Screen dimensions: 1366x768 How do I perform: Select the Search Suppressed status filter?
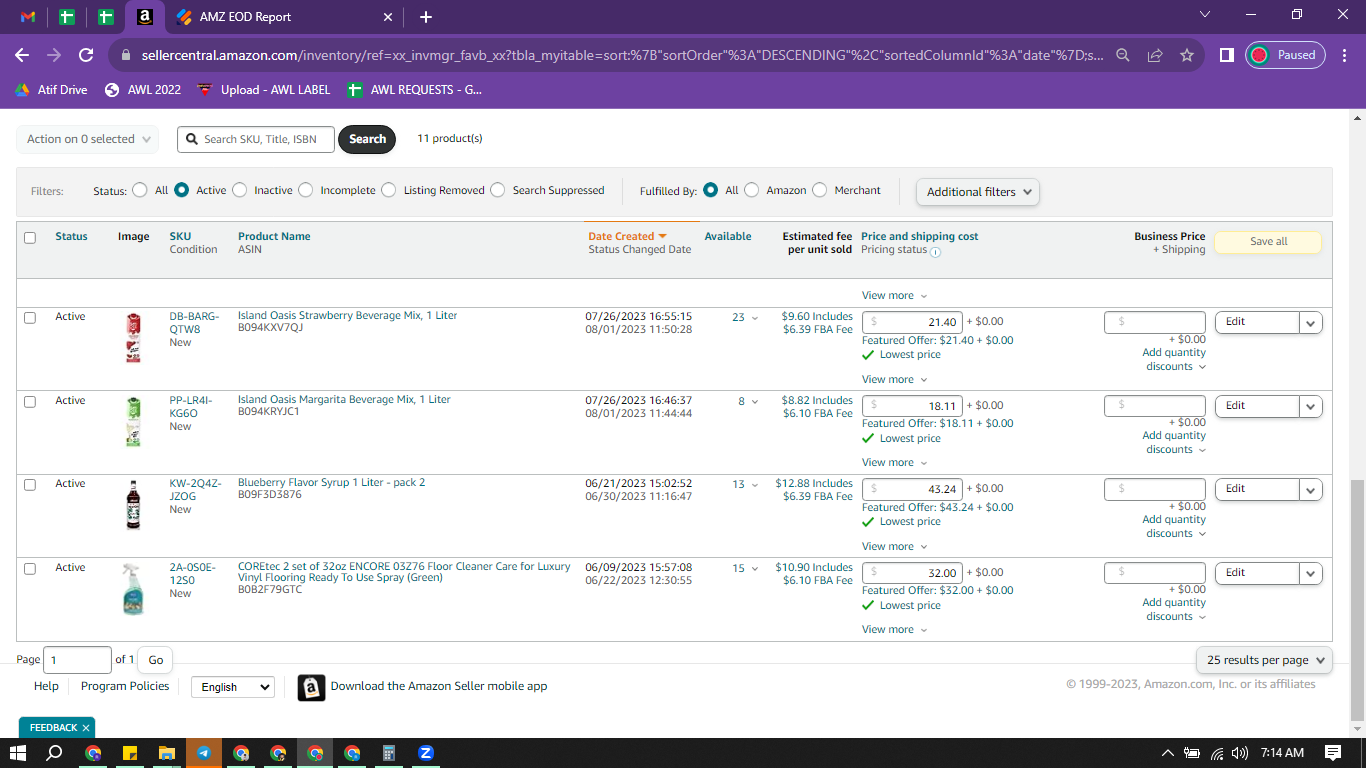pos(497,190)
